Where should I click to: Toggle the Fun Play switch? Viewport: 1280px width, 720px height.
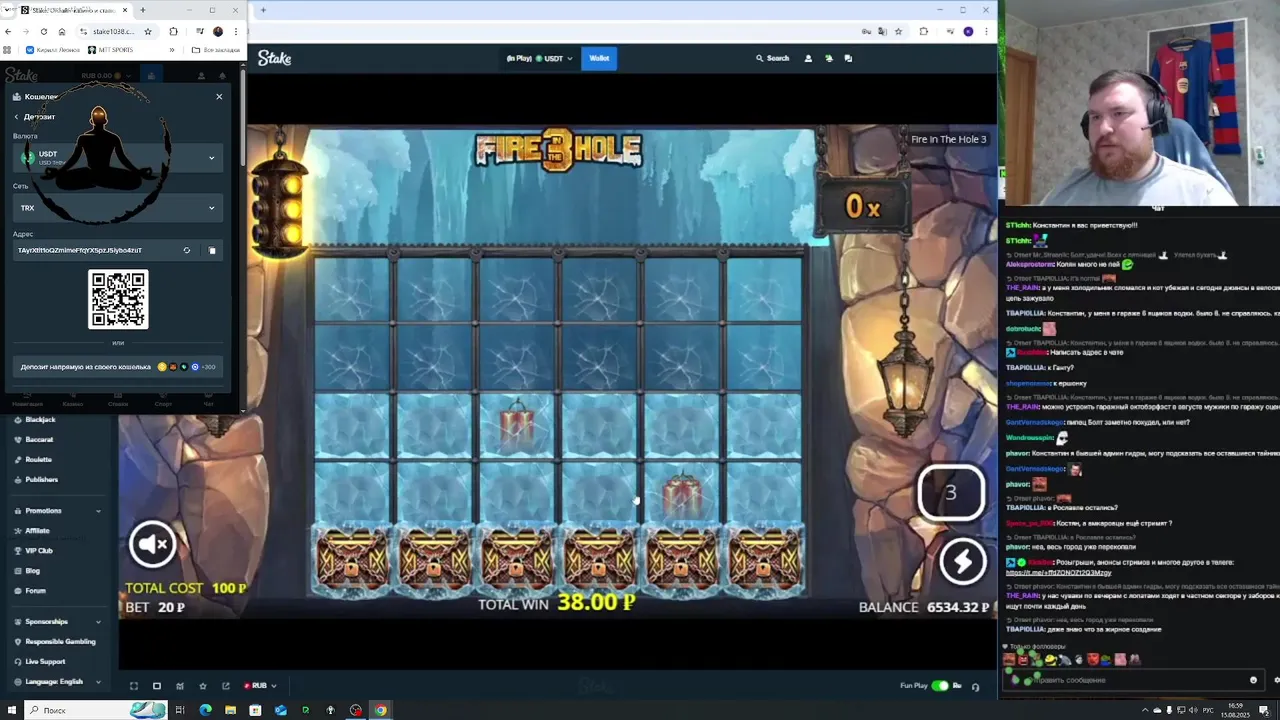click(x=940, y=686)
